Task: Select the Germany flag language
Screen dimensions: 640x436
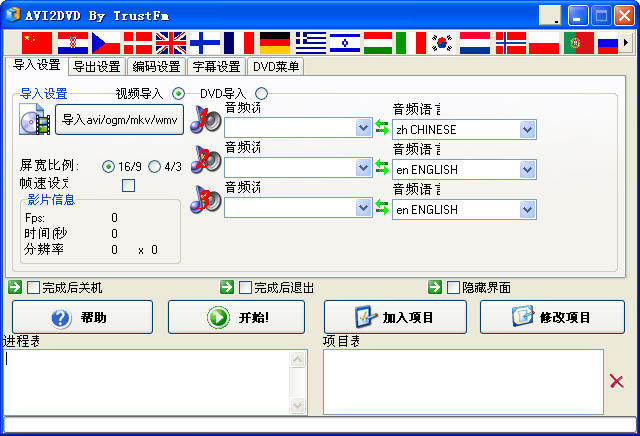Action: tap(275, 43)
